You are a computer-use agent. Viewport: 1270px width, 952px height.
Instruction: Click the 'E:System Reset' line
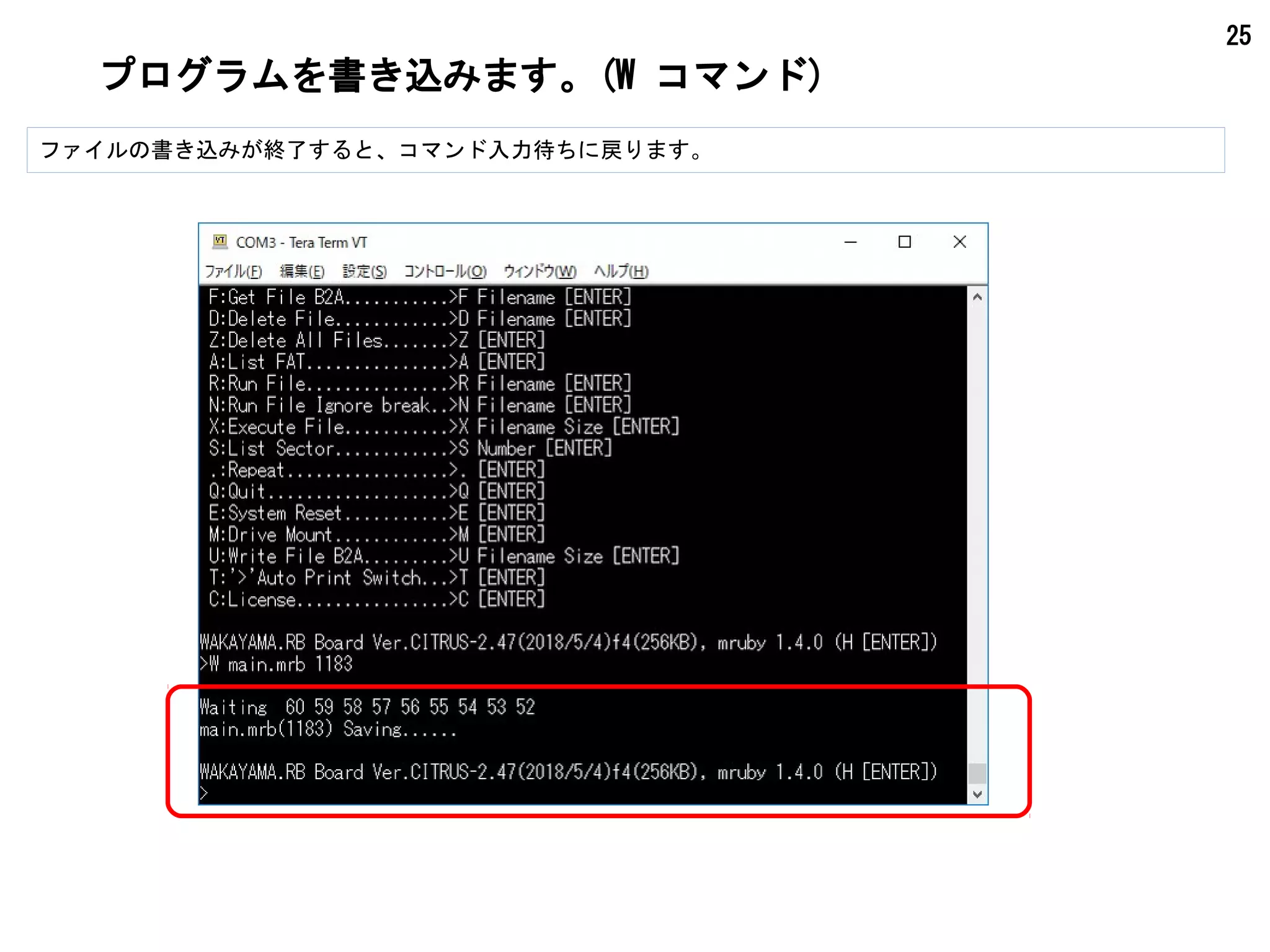(x=376, y=513)
